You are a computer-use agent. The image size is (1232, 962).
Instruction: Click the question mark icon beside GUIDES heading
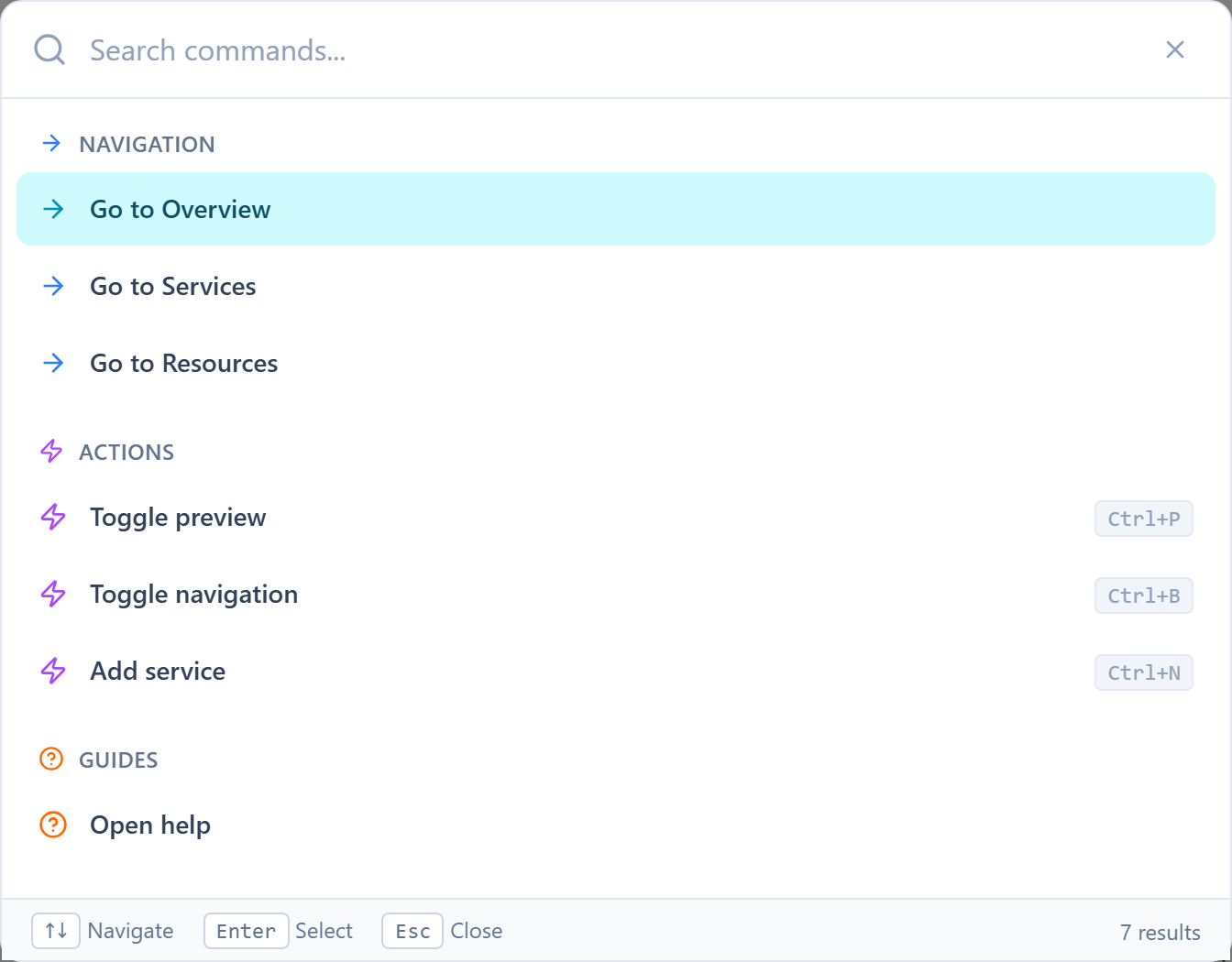tap(51, 759)
